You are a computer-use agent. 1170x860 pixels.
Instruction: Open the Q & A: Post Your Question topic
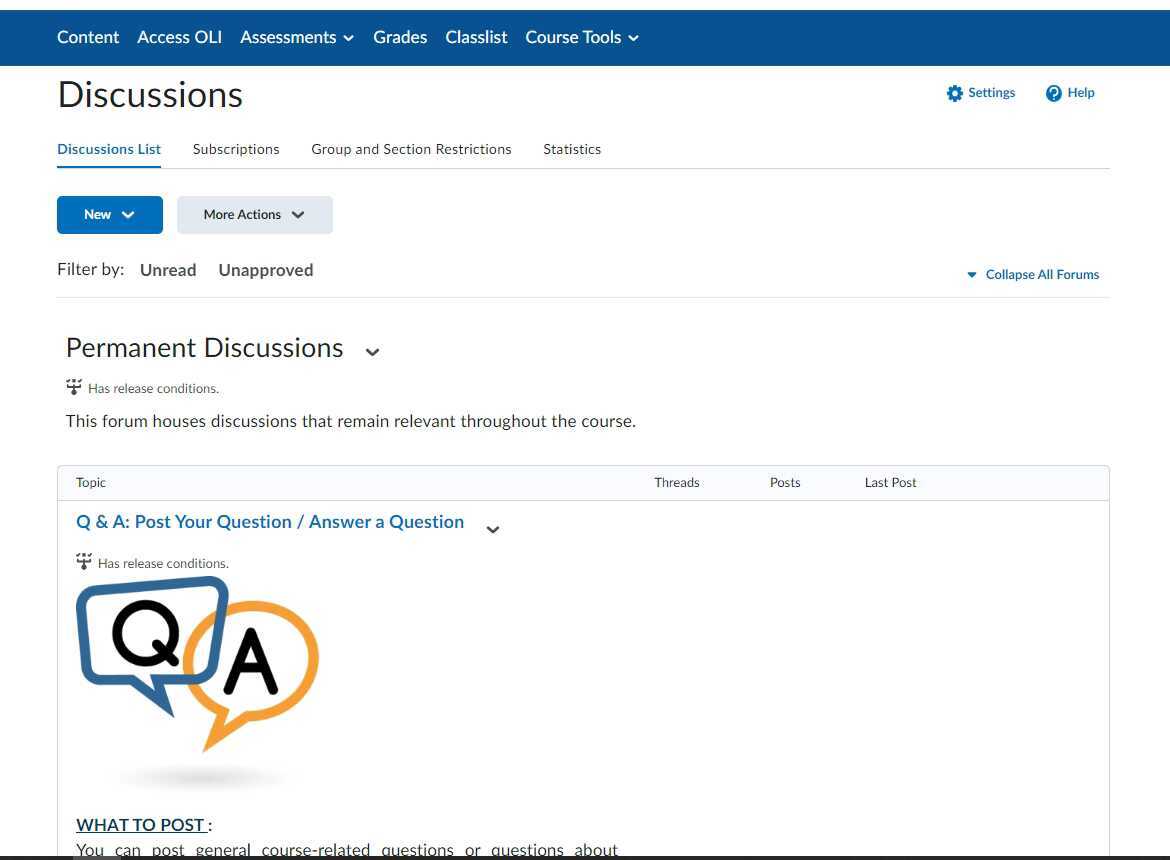[270, 521]
